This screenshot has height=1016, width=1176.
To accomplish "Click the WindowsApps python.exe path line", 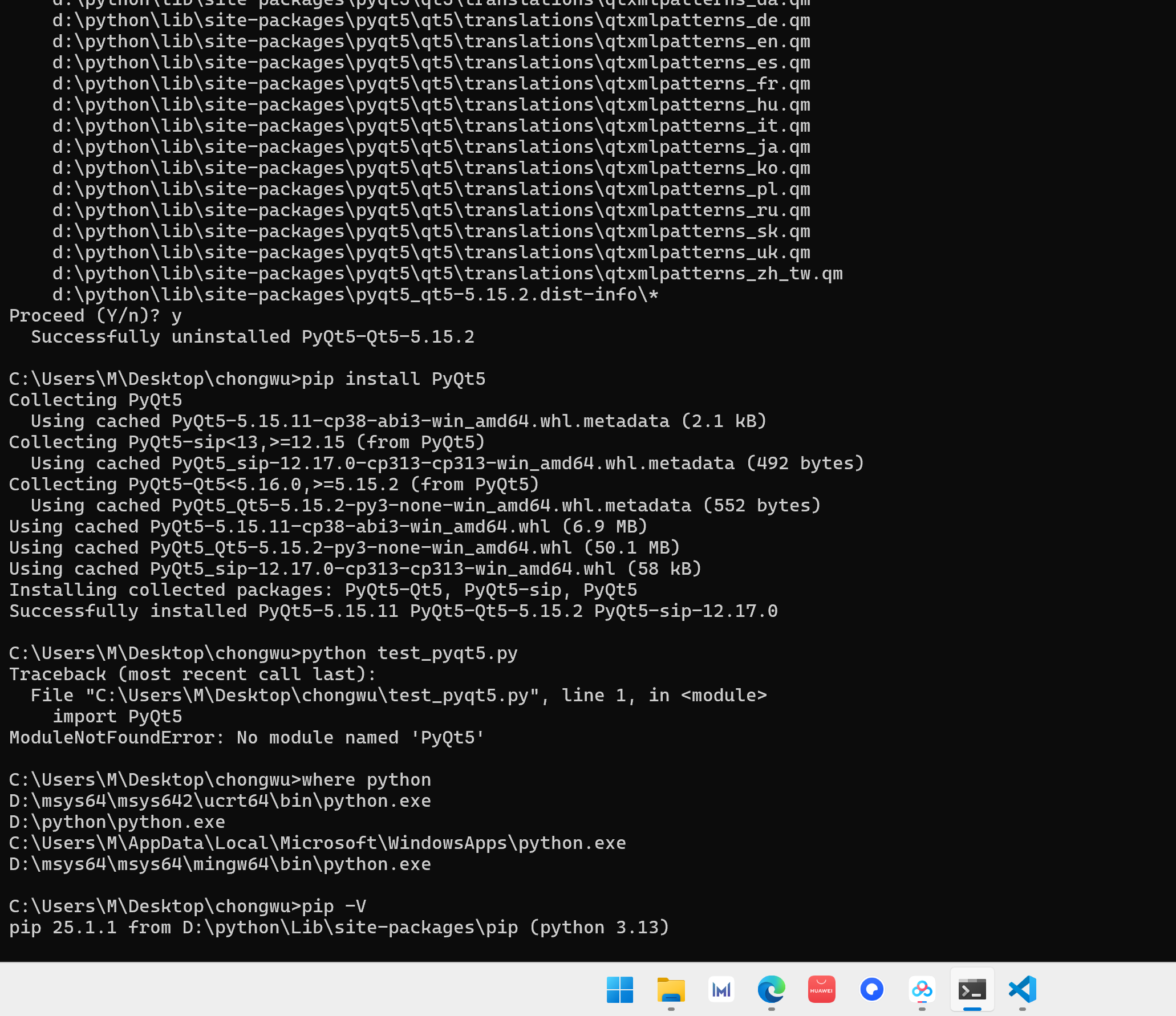I will pos(318,843).
